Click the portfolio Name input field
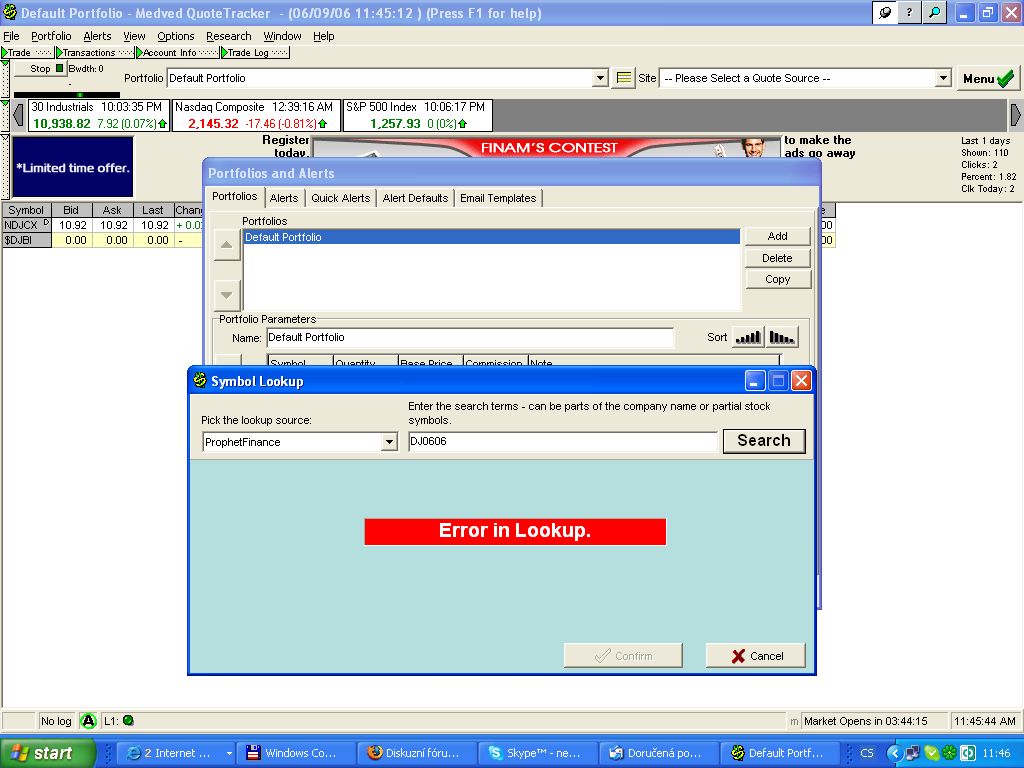The height and width of the screenshot is (768, 1024). click(x=470, y=338)
